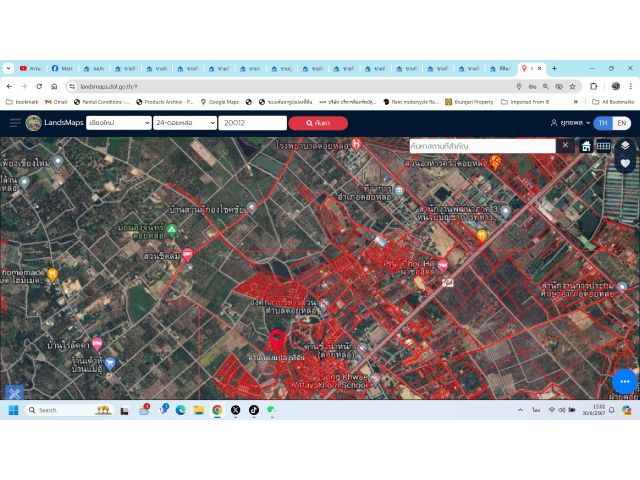The height and width of the screenshot is (480, 640).
Task: Click the hospital marker on the map
Action: click(x=356, y=144)
